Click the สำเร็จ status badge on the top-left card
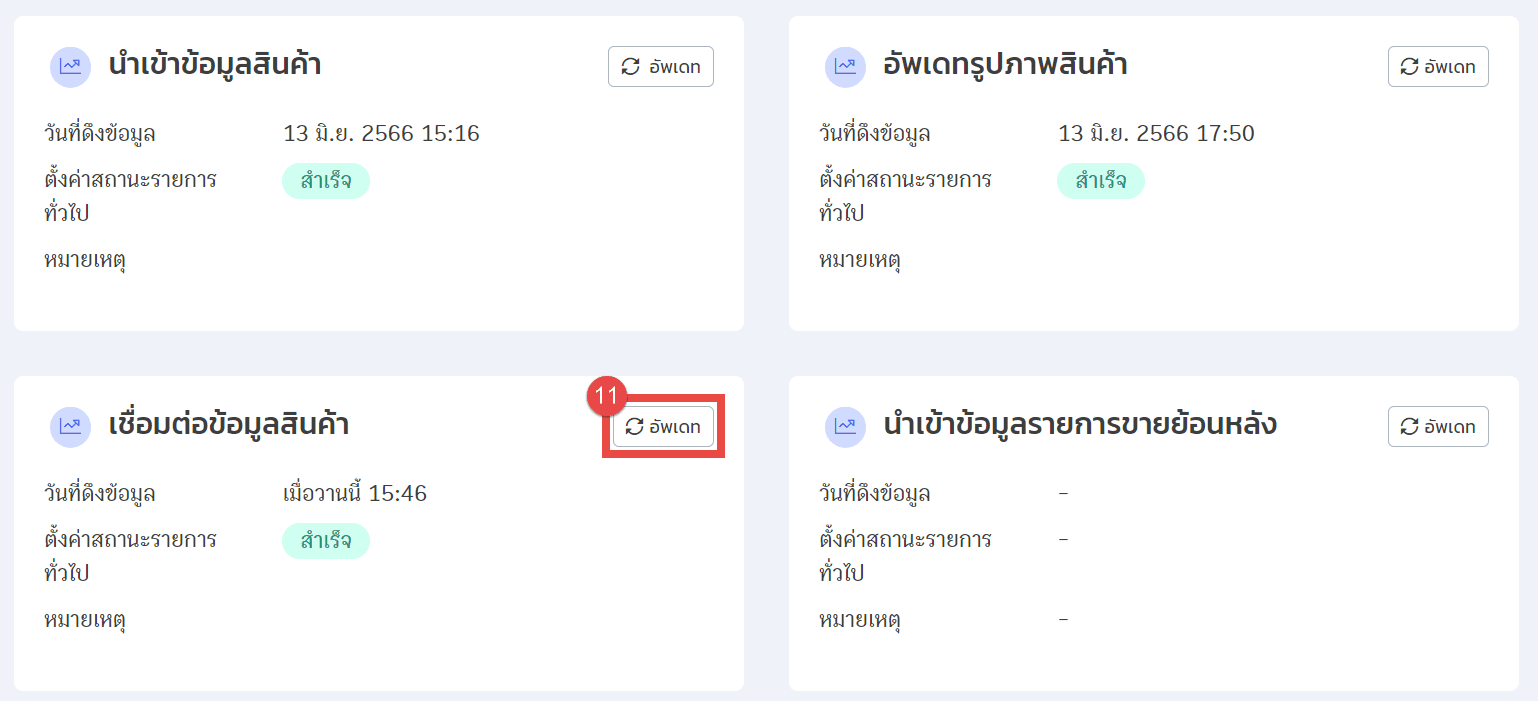 tap(327, 181)
